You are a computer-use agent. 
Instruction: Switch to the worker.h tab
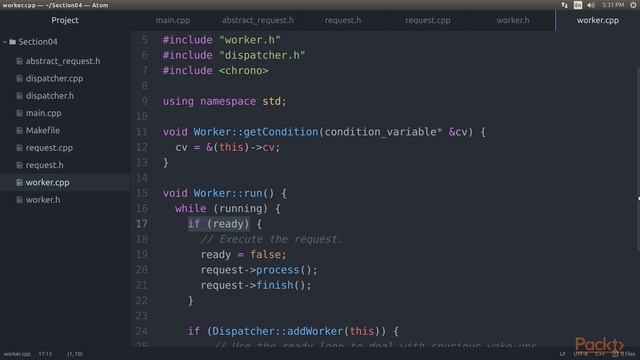point(513,20)
